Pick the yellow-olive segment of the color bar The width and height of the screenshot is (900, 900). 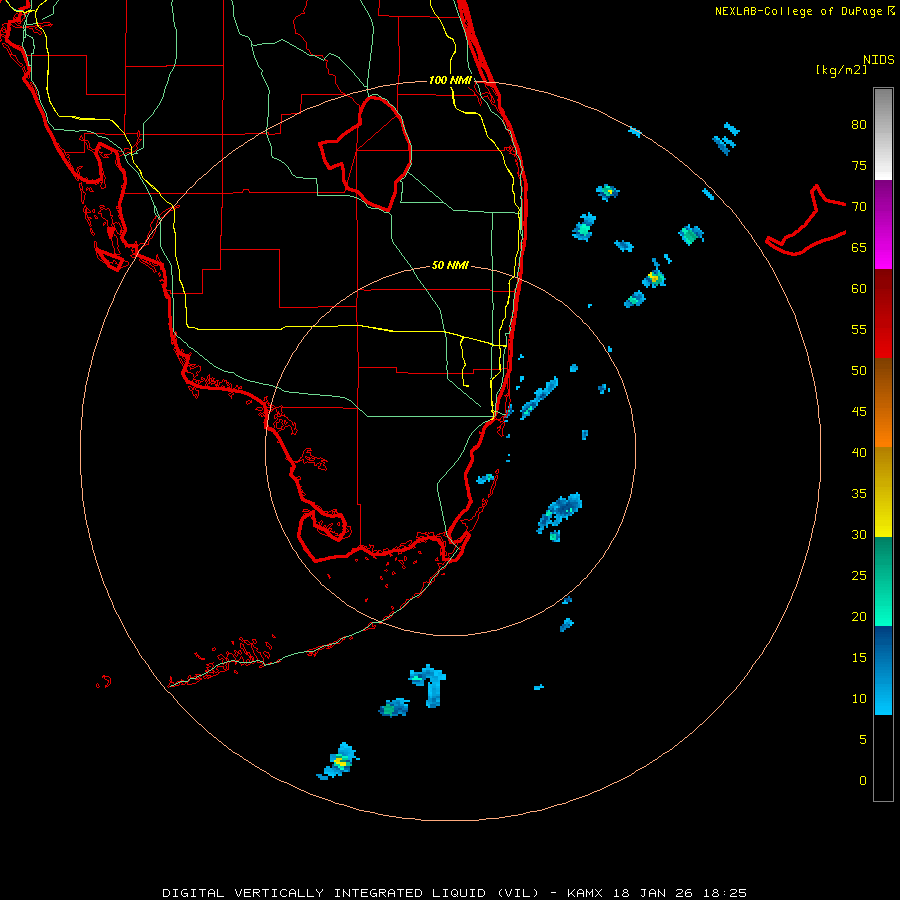883,492
